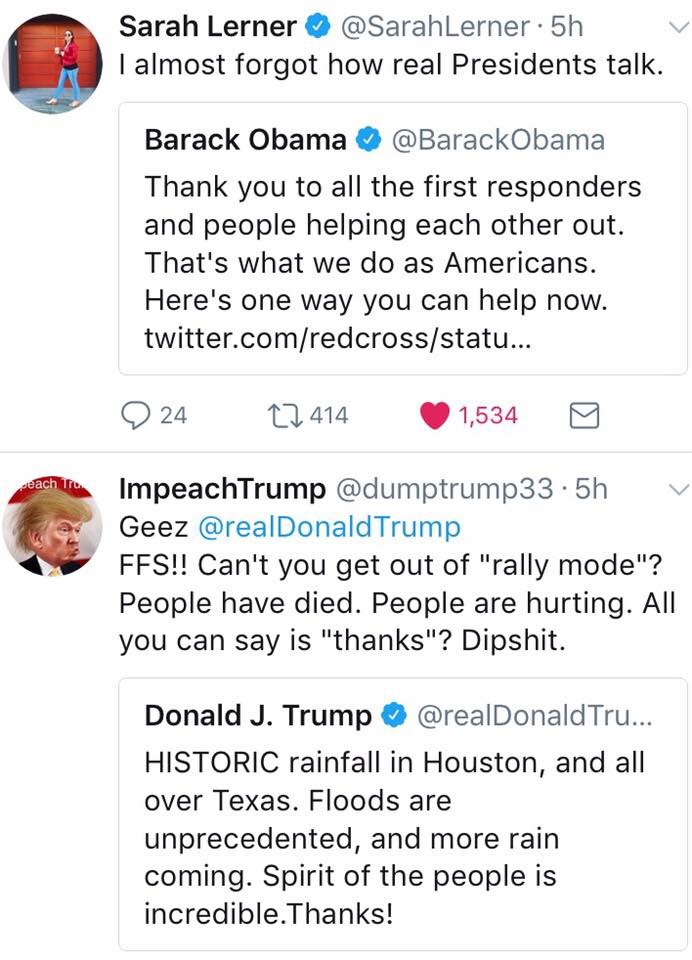Reply to Sarah Lerner's tweet
Image resolution: width=692 pixels, height=960 pixels.
[135, 414]
